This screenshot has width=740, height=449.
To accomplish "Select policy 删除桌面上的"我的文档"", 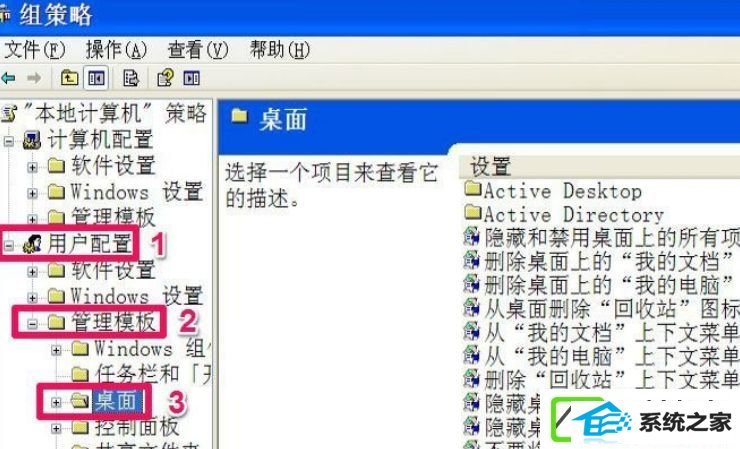I will click(609, 261).
